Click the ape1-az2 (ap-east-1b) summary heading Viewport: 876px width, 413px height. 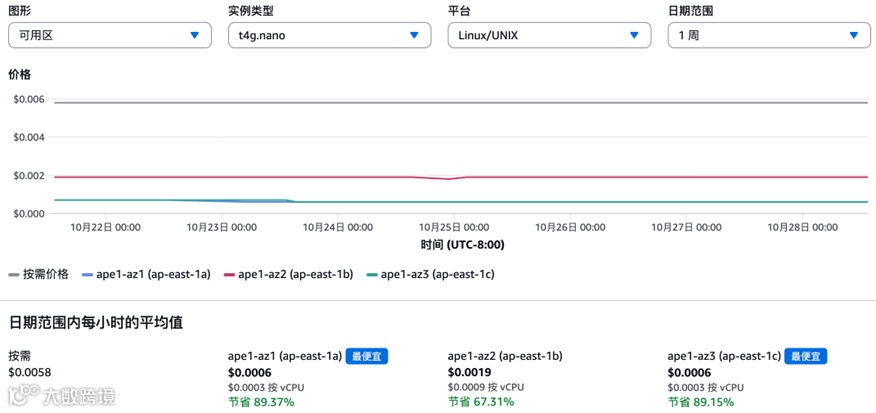tap(505, 356)
